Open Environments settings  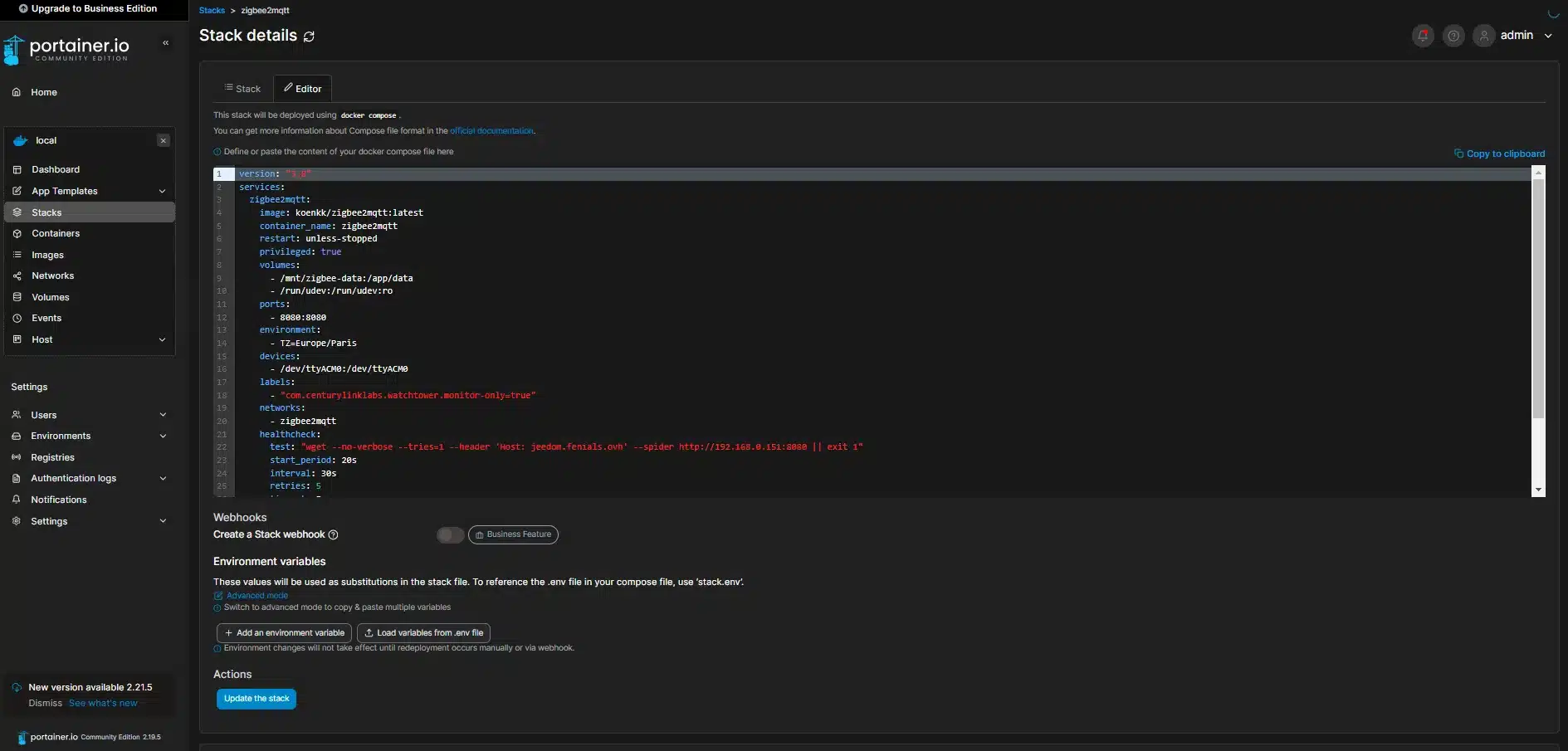[x=61, y=436]
